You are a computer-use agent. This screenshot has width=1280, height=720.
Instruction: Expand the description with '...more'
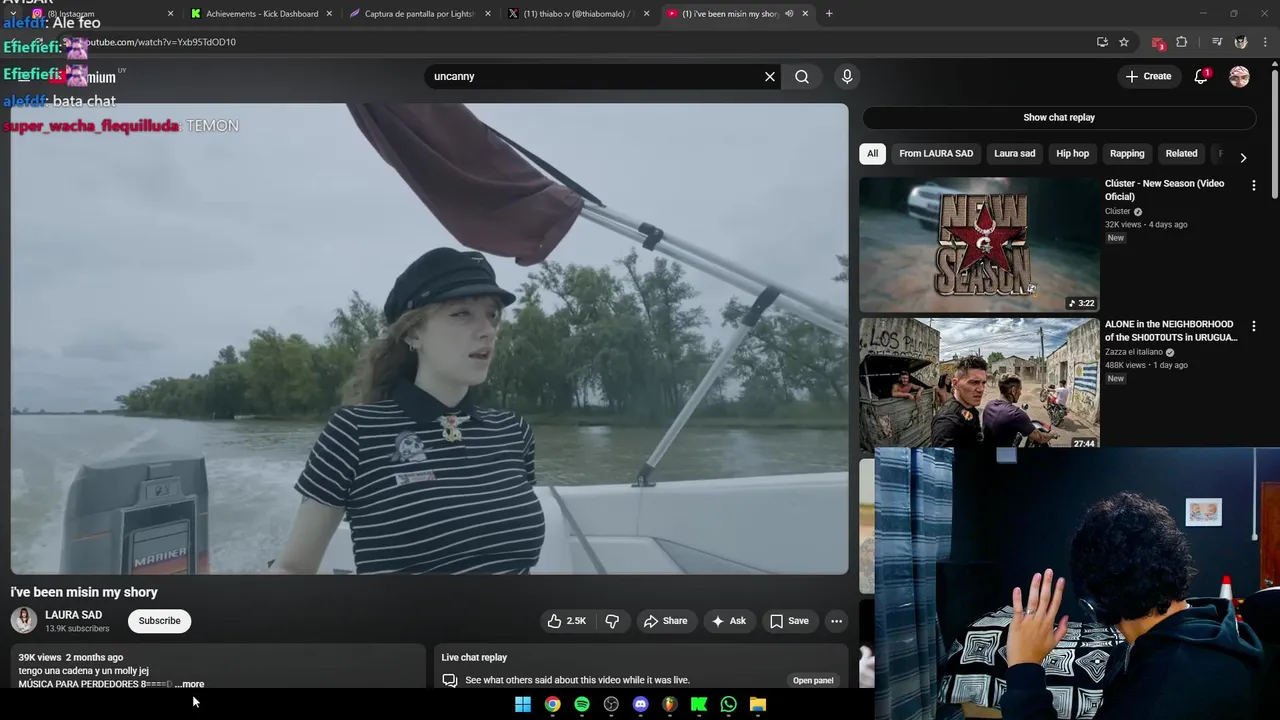click(x=189, y=684)
